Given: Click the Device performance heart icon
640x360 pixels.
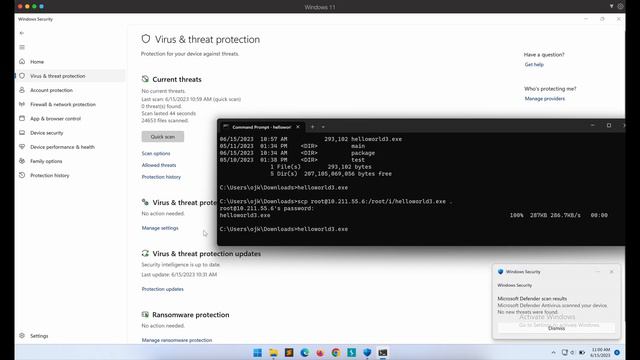Looking at the screenshot, I should click(22, 147).
